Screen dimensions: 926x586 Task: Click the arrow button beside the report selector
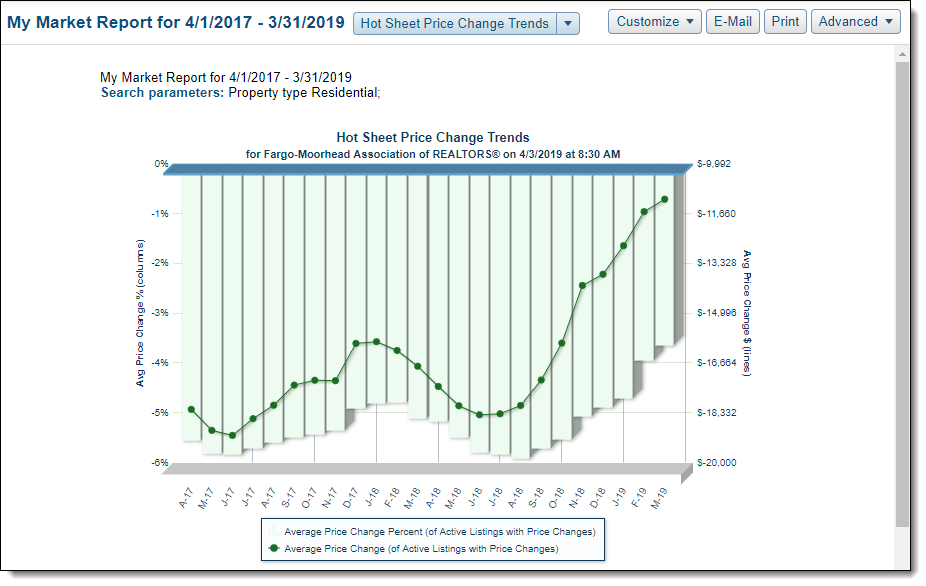(568, 23)
